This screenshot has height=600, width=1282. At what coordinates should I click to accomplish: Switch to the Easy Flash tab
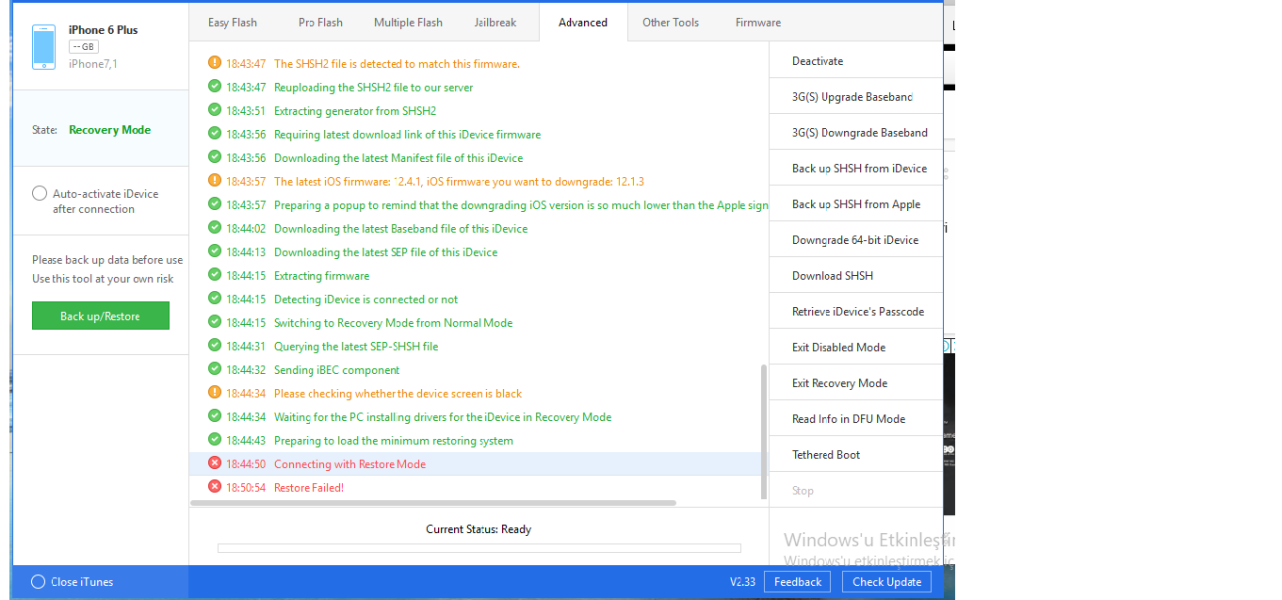(x=232, y=22)
